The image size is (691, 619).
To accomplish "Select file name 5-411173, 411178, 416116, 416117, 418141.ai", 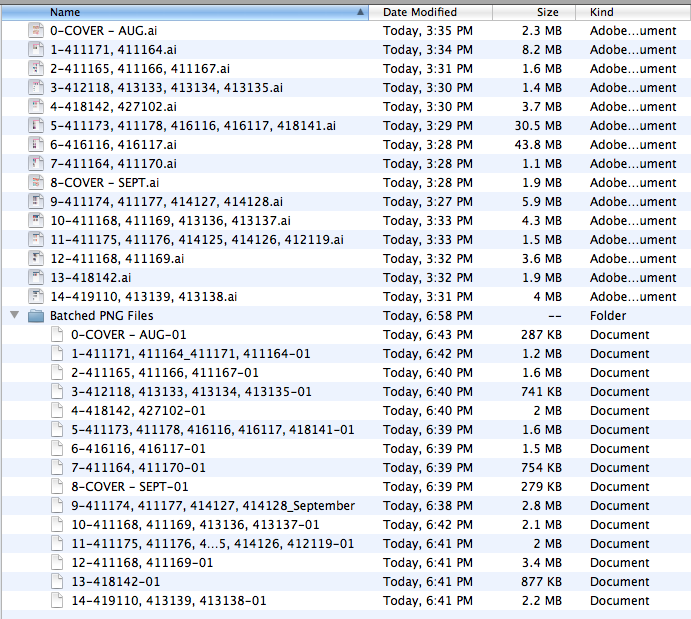I will coord(193,126).
